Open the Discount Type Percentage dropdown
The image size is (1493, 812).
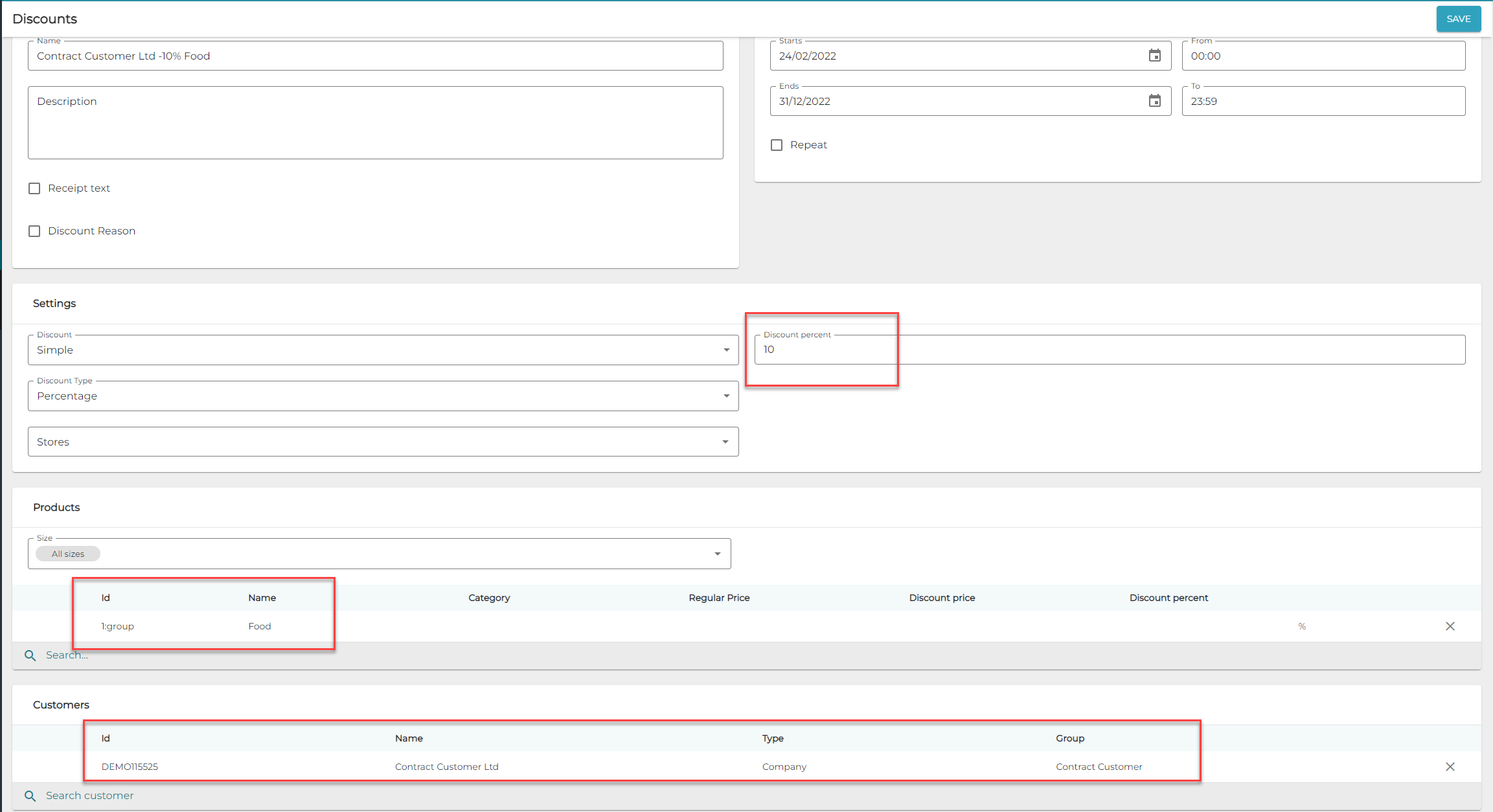coord(382,396)
